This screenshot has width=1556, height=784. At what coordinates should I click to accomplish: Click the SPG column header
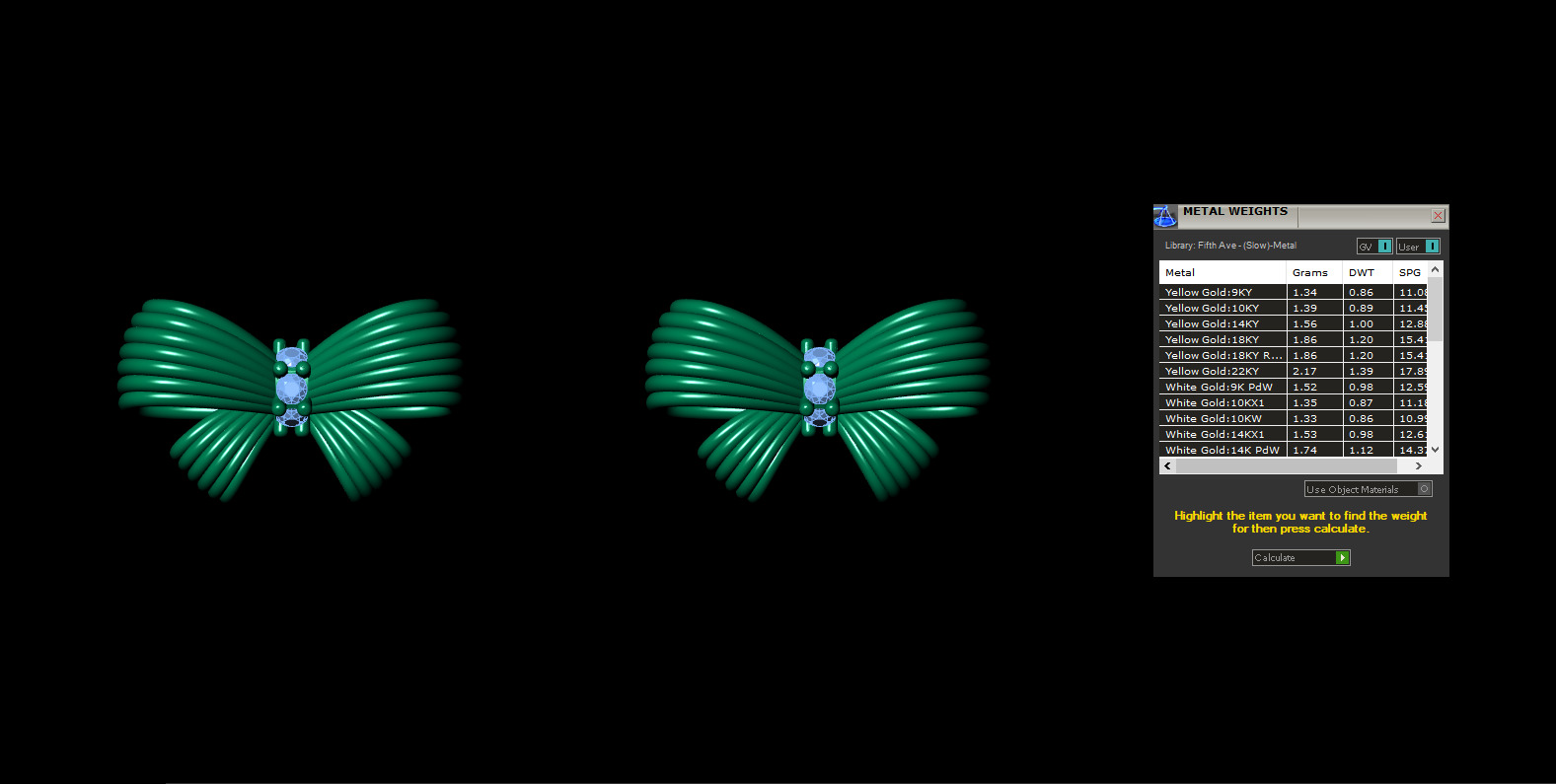click(1410, 272)
